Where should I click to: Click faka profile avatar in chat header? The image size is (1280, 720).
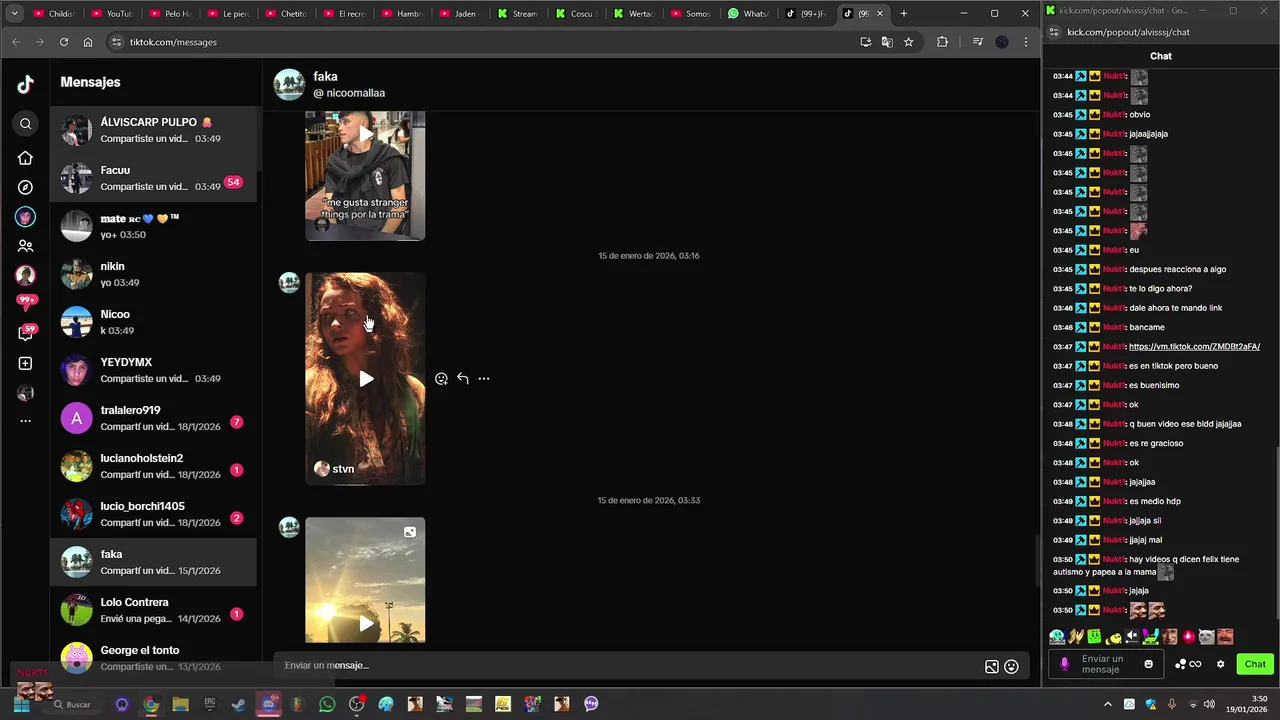click(x=289, y=85)
